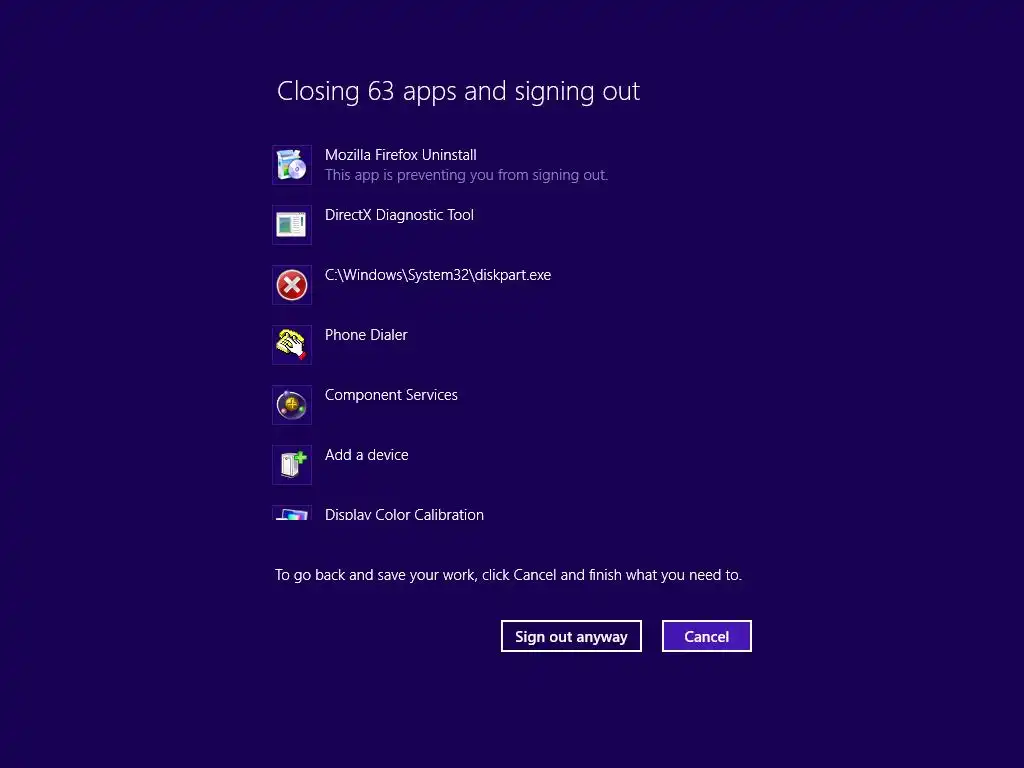Click the 'To go back and save your work' message
Screen dimensions: 1024x768
508,575
